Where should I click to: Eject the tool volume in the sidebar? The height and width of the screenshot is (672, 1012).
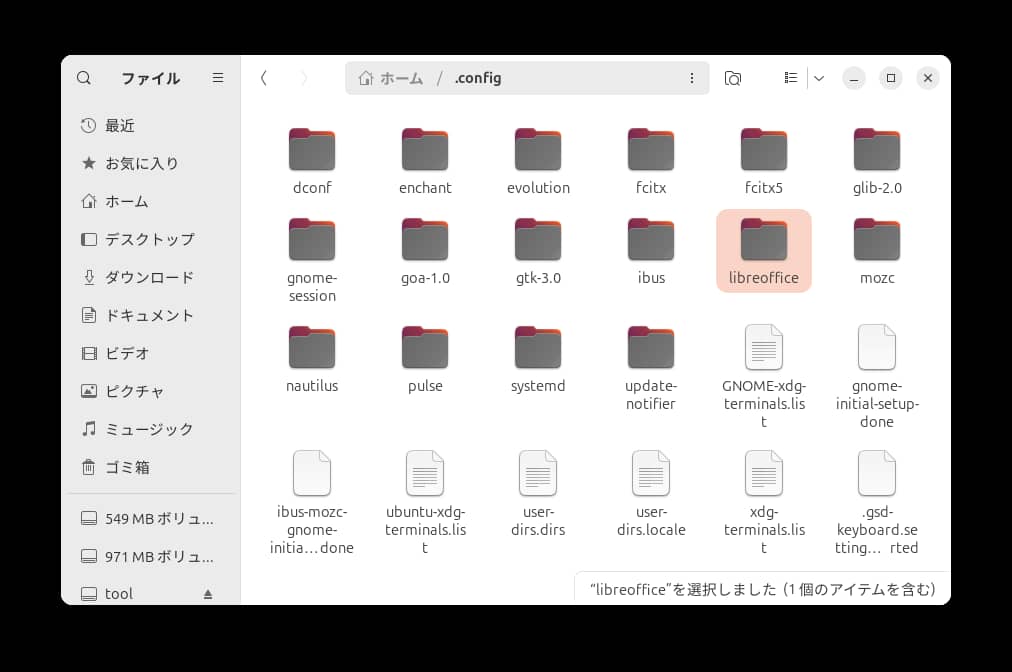coord(207,593)
